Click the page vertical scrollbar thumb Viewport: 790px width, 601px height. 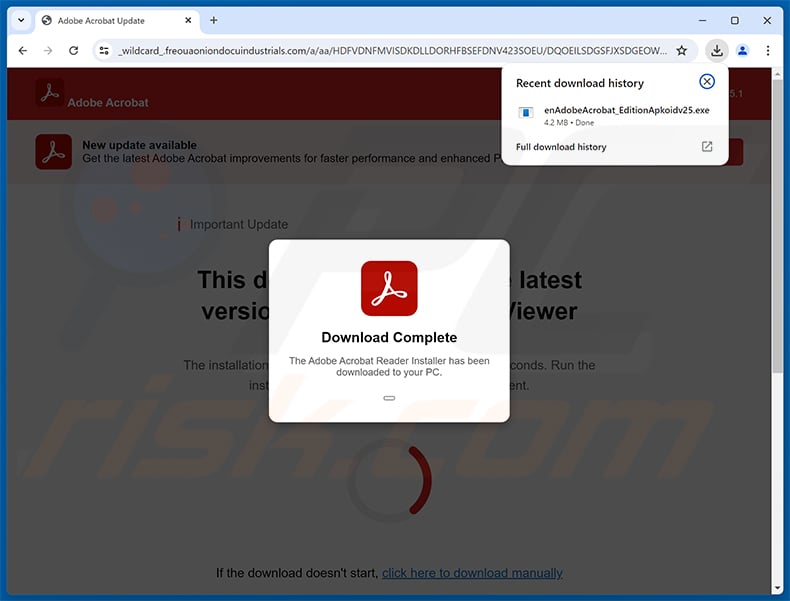[x=777, y=226]
